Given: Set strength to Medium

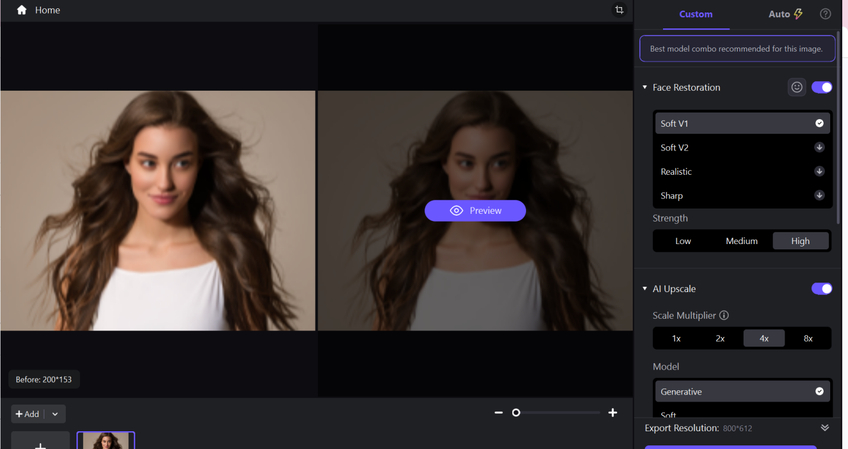Looking at the screenshot, I should point(741,241).
